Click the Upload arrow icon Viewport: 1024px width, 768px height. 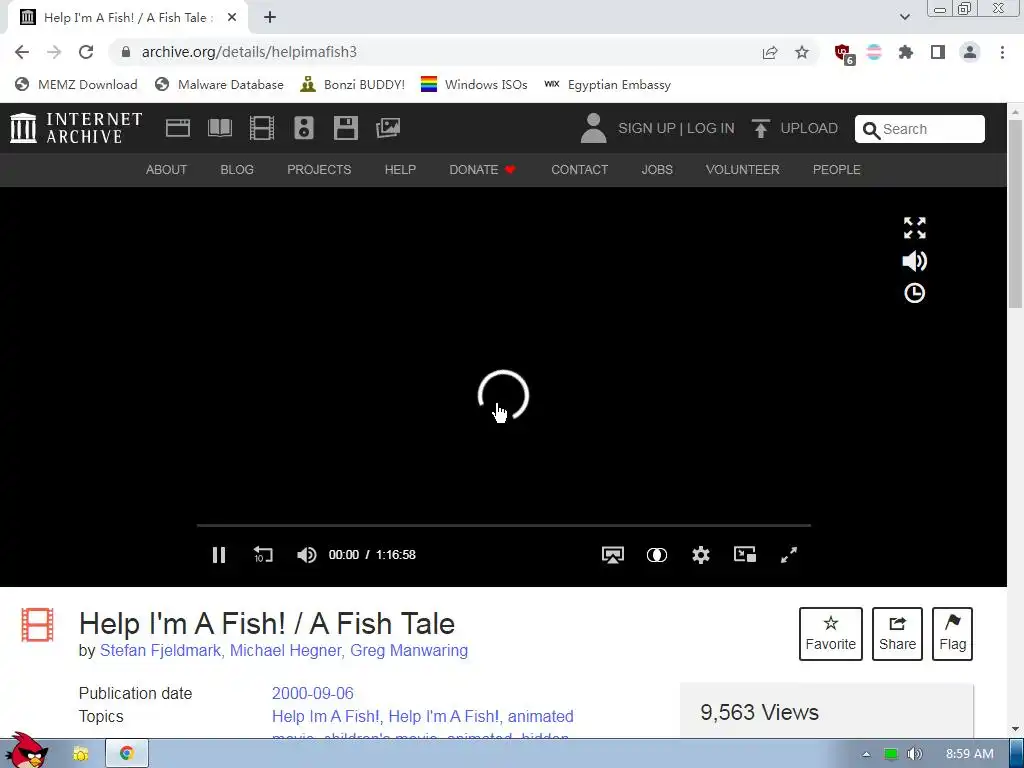pyautogui.click(x=760, y=128)
